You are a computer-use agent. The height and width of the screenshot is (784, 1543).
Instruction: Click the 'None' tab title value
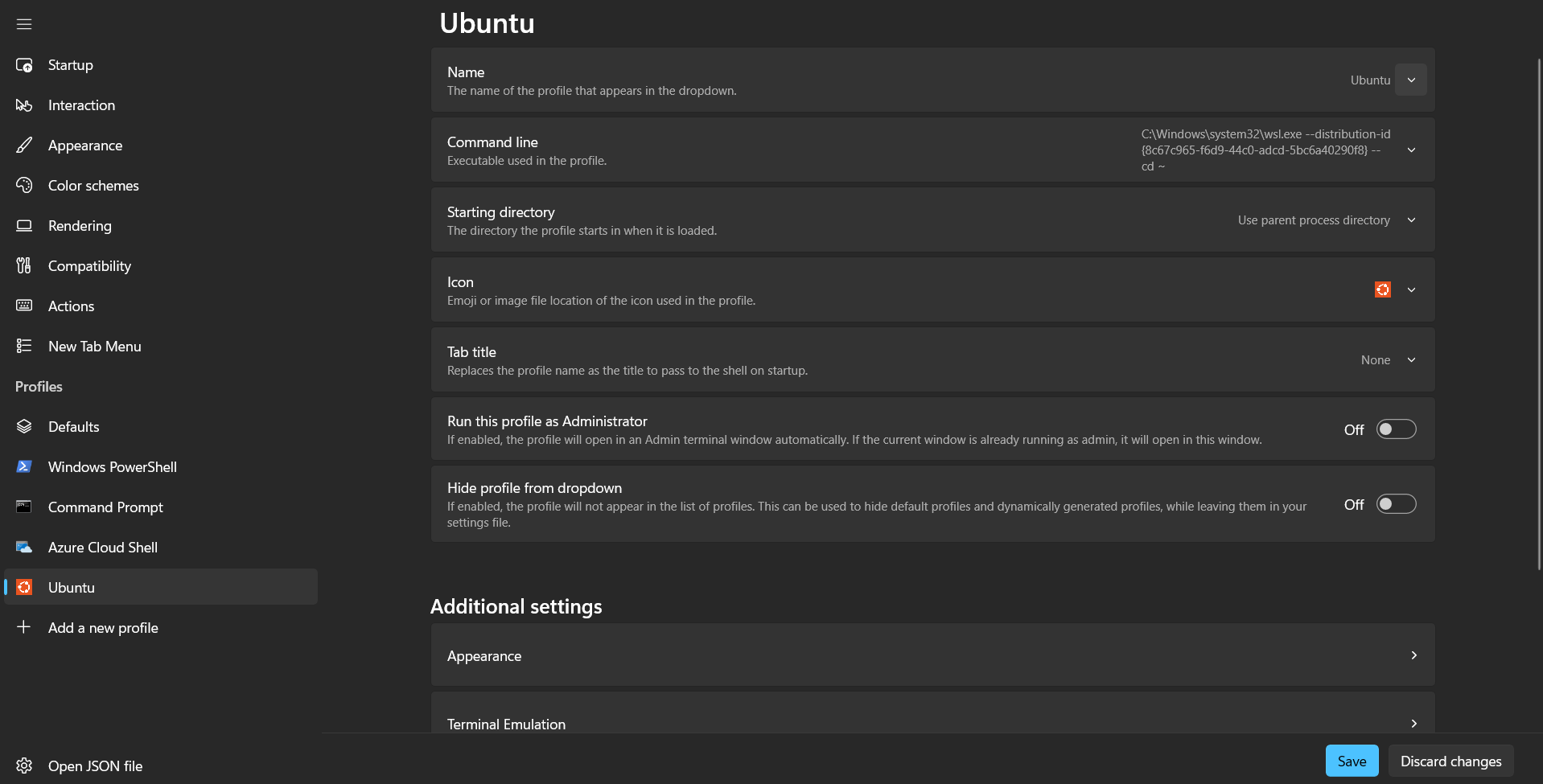point(1376,360)
